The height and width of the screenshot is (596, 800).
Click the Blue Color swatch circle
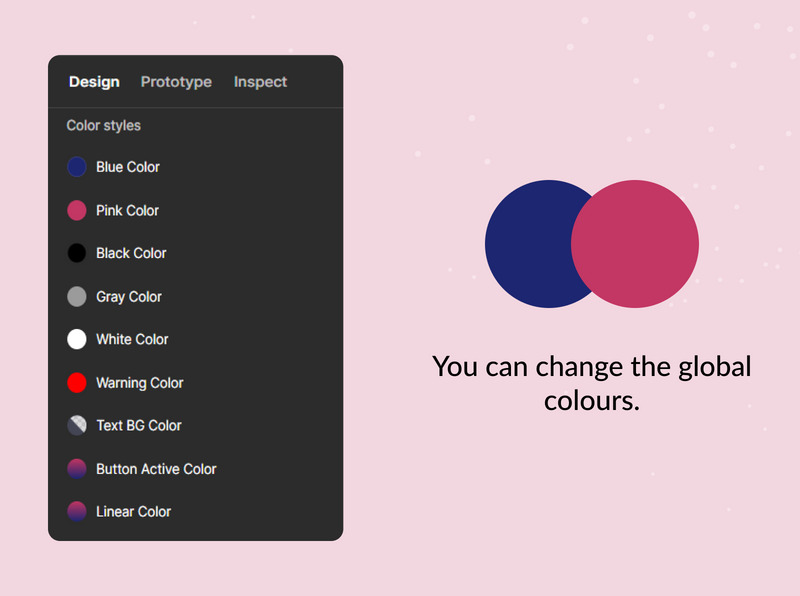[x=77, y=167]
